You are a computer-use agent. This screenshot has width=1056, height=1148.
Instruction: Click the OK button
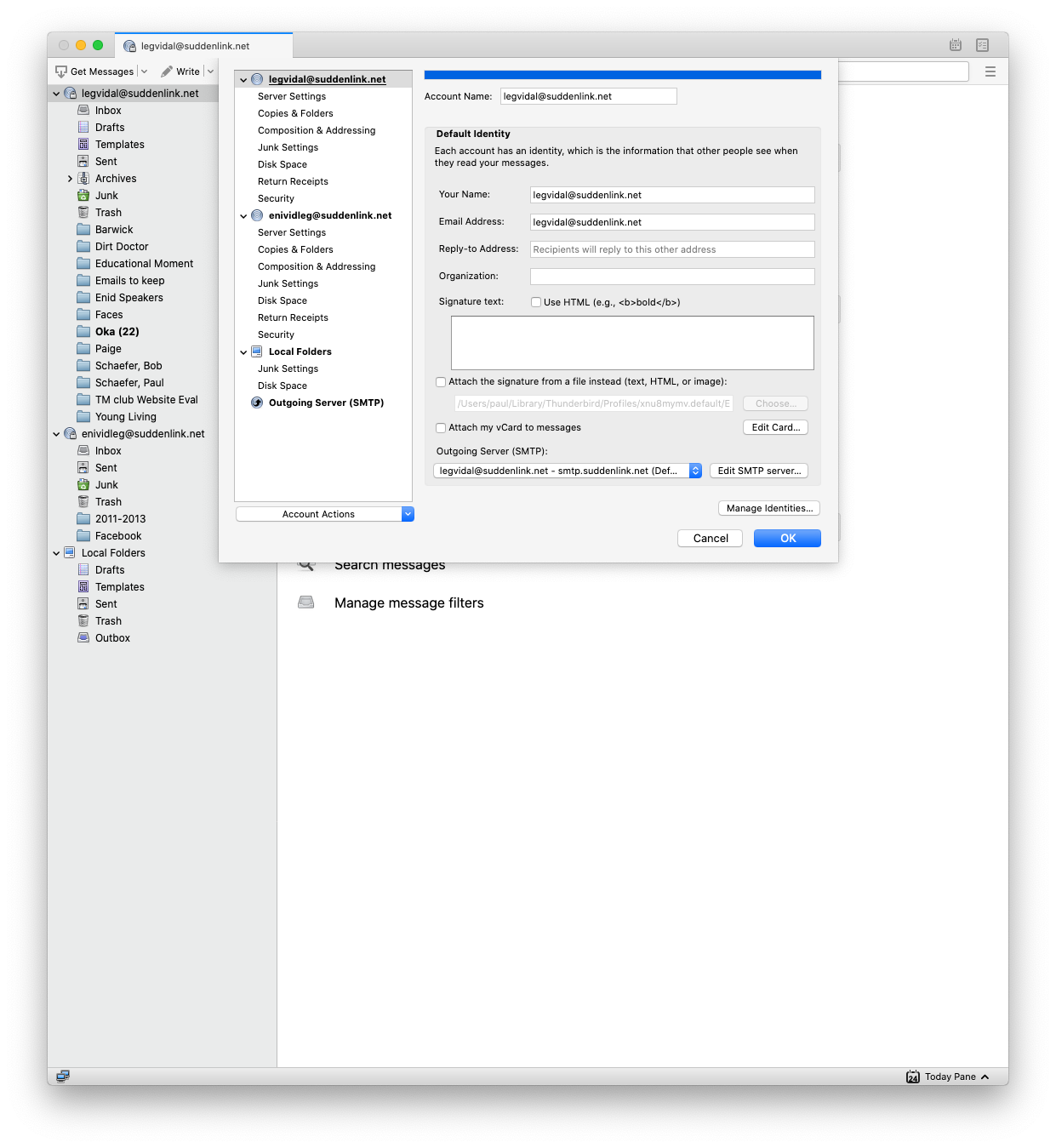pyautogui.click(x=787, y=538)
